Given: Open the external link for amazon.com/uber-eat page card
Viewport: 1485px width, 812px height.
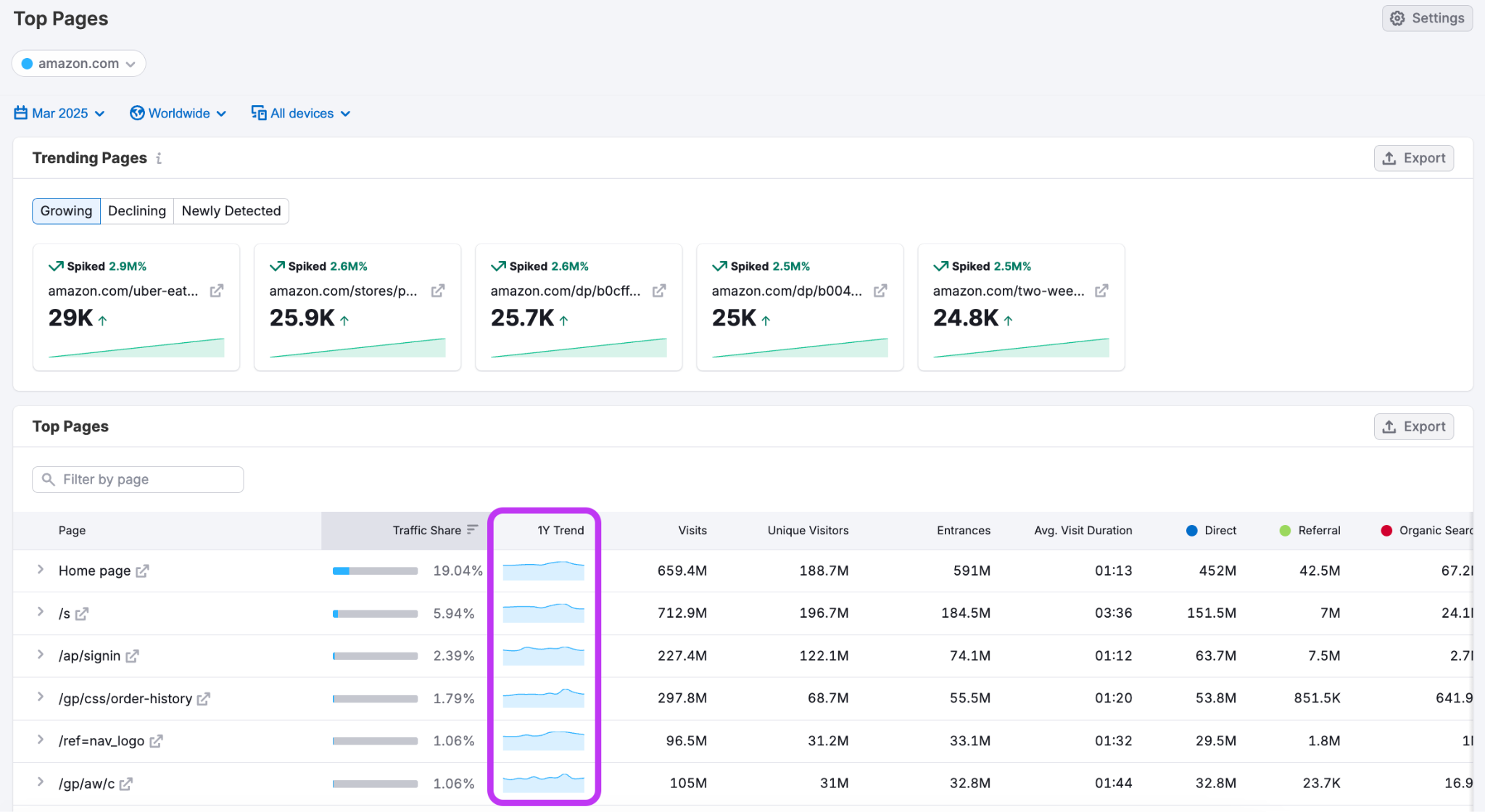Looking at the screenshot, I should pyautogui.click(x=215, y=291).
